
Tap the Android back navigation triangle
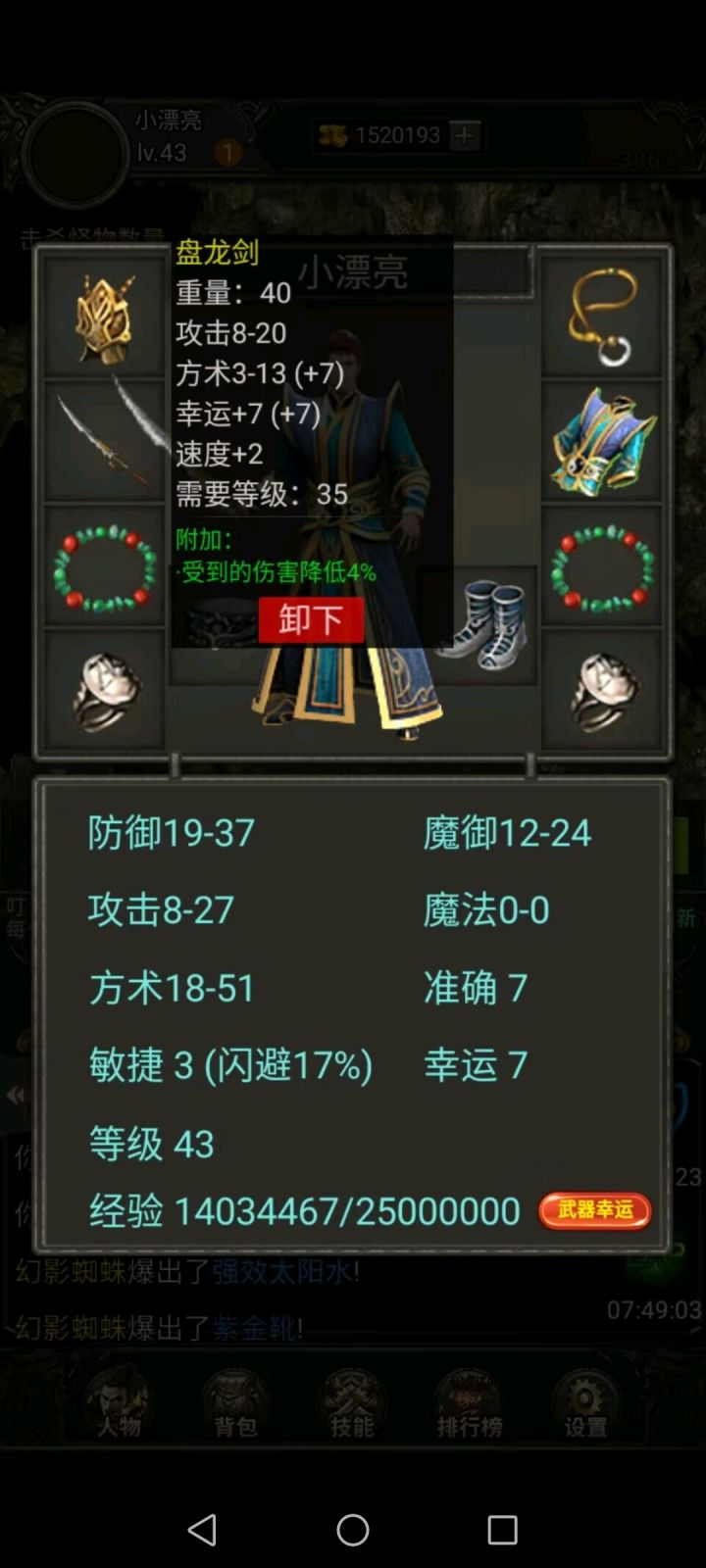[202, 1529]
